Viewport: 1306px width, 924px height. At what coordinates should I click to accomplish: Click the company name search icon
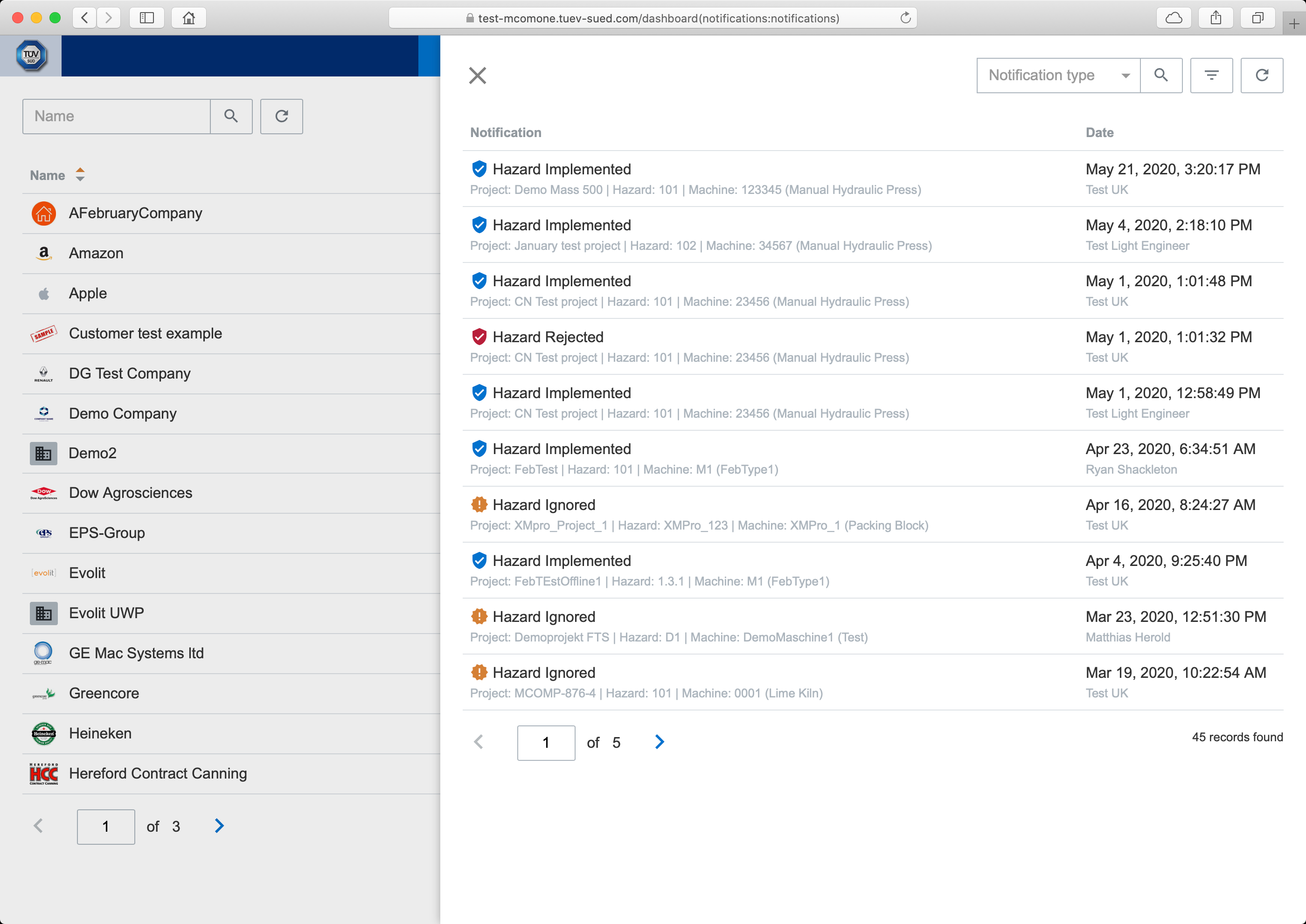pos(230,116)
